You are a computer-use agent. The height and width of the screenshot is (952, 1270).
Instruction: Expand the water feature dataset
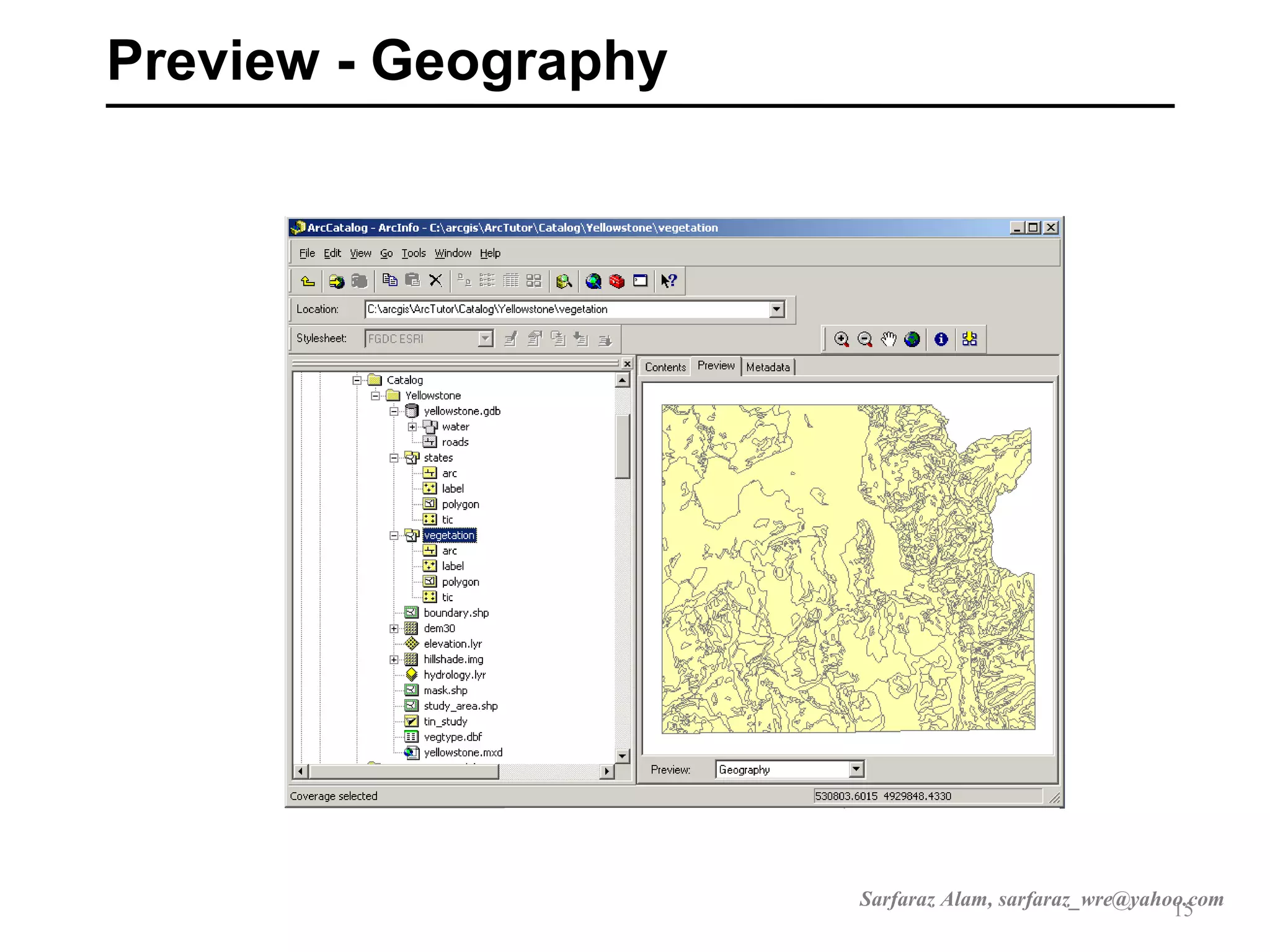coord(412,426)
